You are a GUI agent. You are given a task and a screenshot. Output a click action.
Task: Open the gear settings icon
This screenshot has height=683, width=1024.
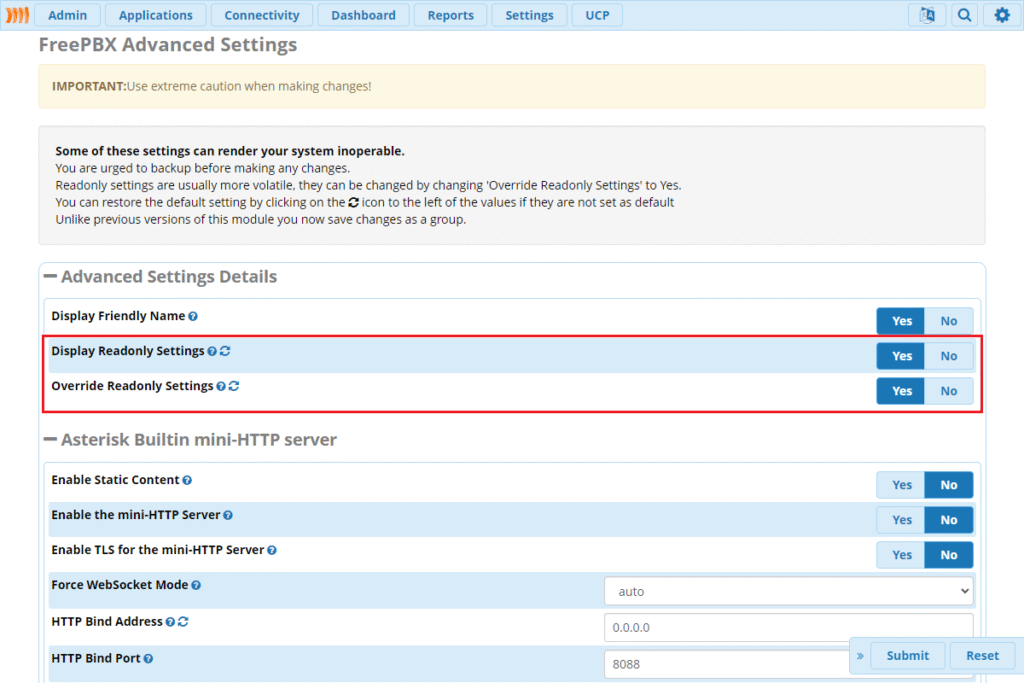click(1002, 15)
